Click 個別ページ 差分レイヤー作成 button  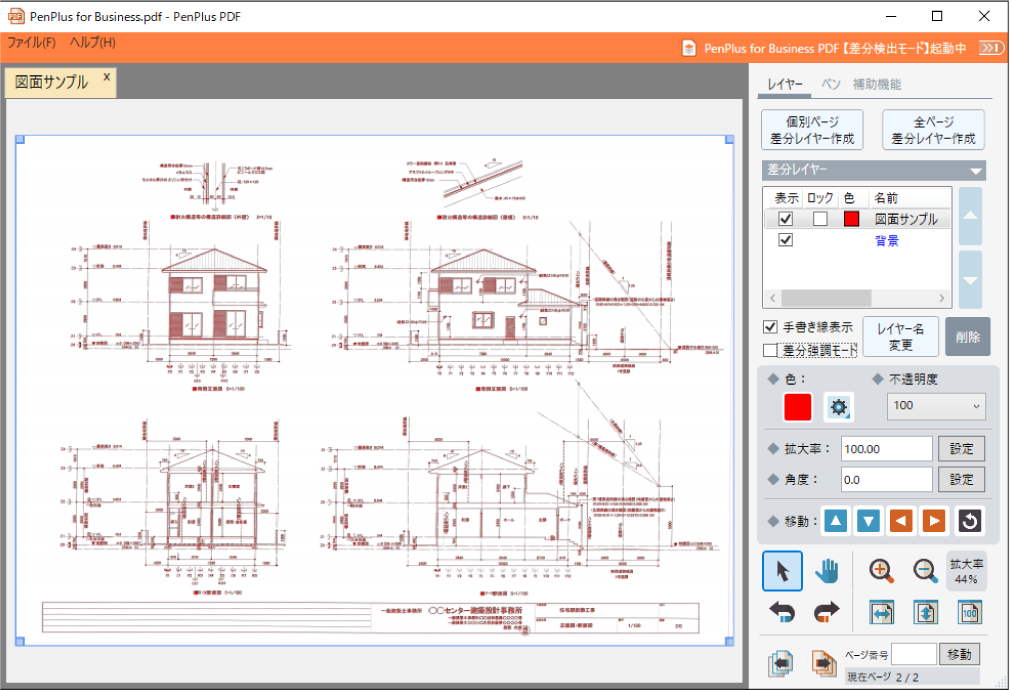tap(812, 130)
